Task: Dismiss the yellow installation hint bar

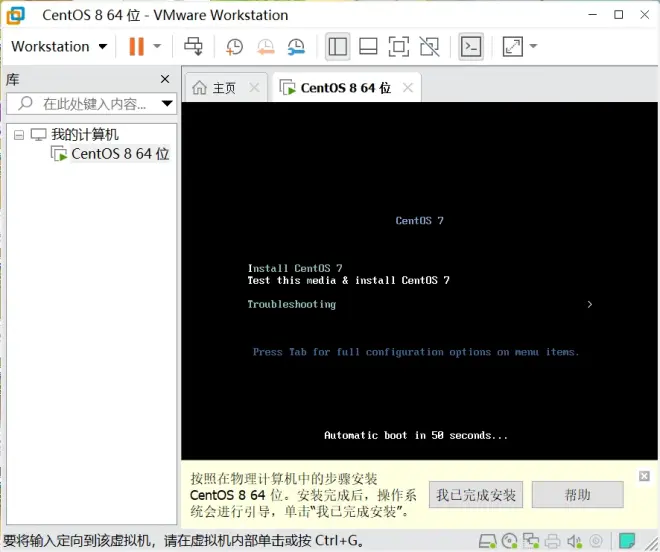Action: coord(644,476)
